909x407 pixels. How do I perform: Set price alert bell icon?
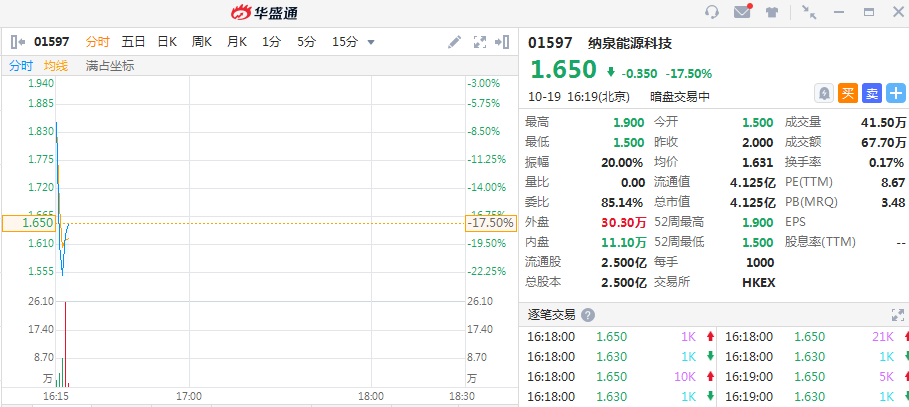[824, 93]
